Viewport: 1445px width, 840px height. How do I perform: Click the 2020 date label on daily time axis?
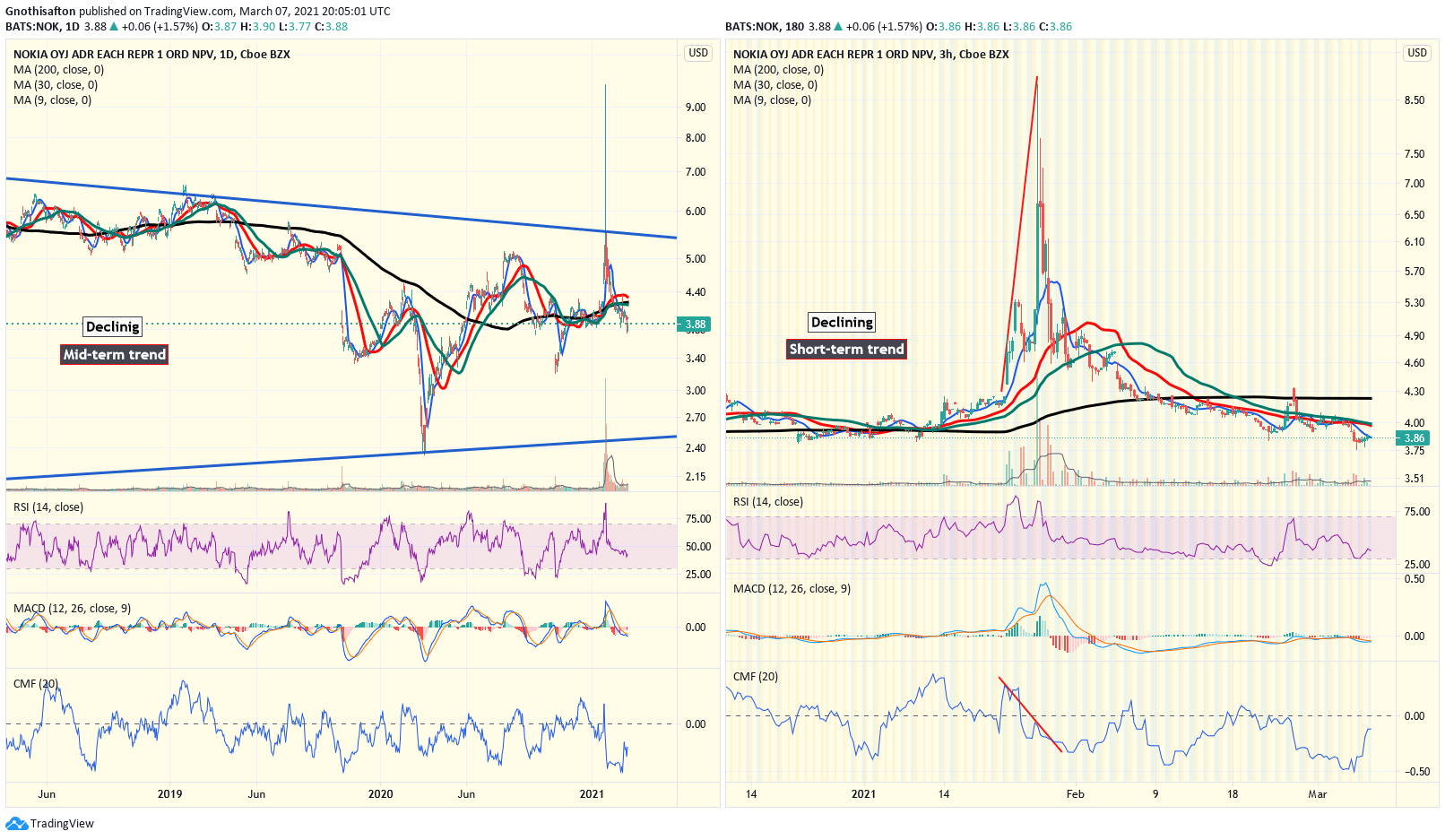click(381, 794)
